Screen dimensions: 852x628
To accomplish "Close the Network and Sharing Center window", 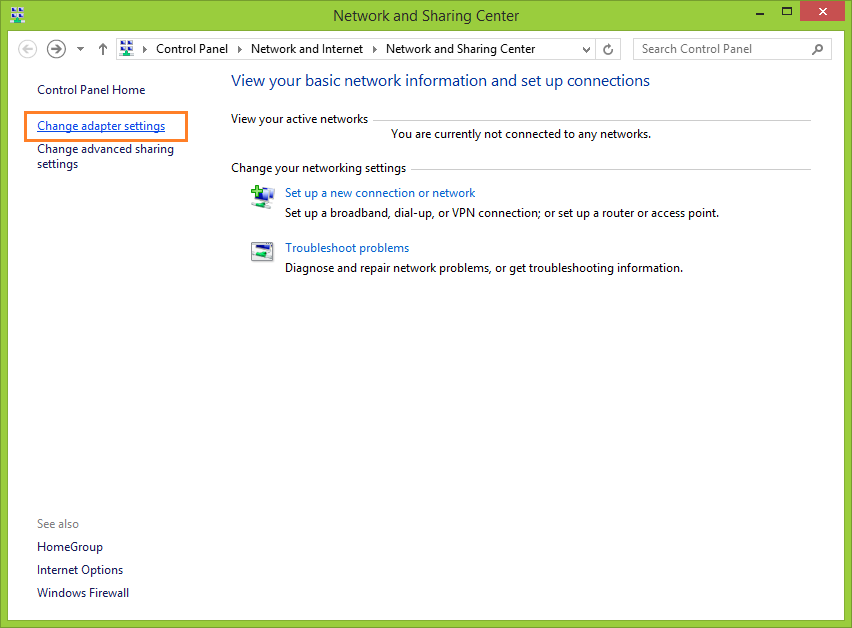I will click(823, 11).
